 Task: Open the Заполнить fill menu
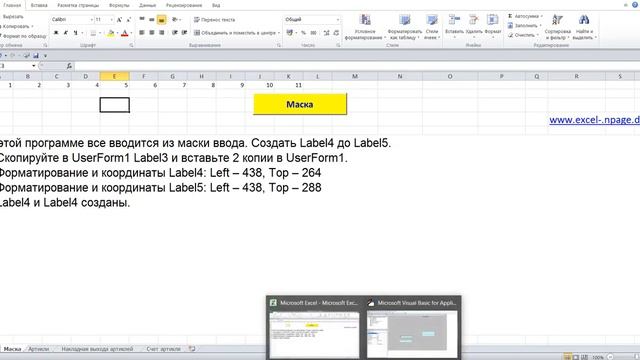point(524,26)
